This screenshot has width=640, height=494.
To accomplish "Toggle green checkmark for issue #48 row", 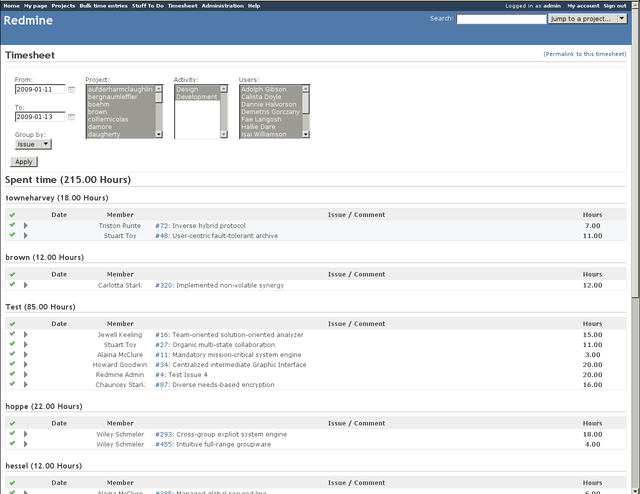I will 12,235.
